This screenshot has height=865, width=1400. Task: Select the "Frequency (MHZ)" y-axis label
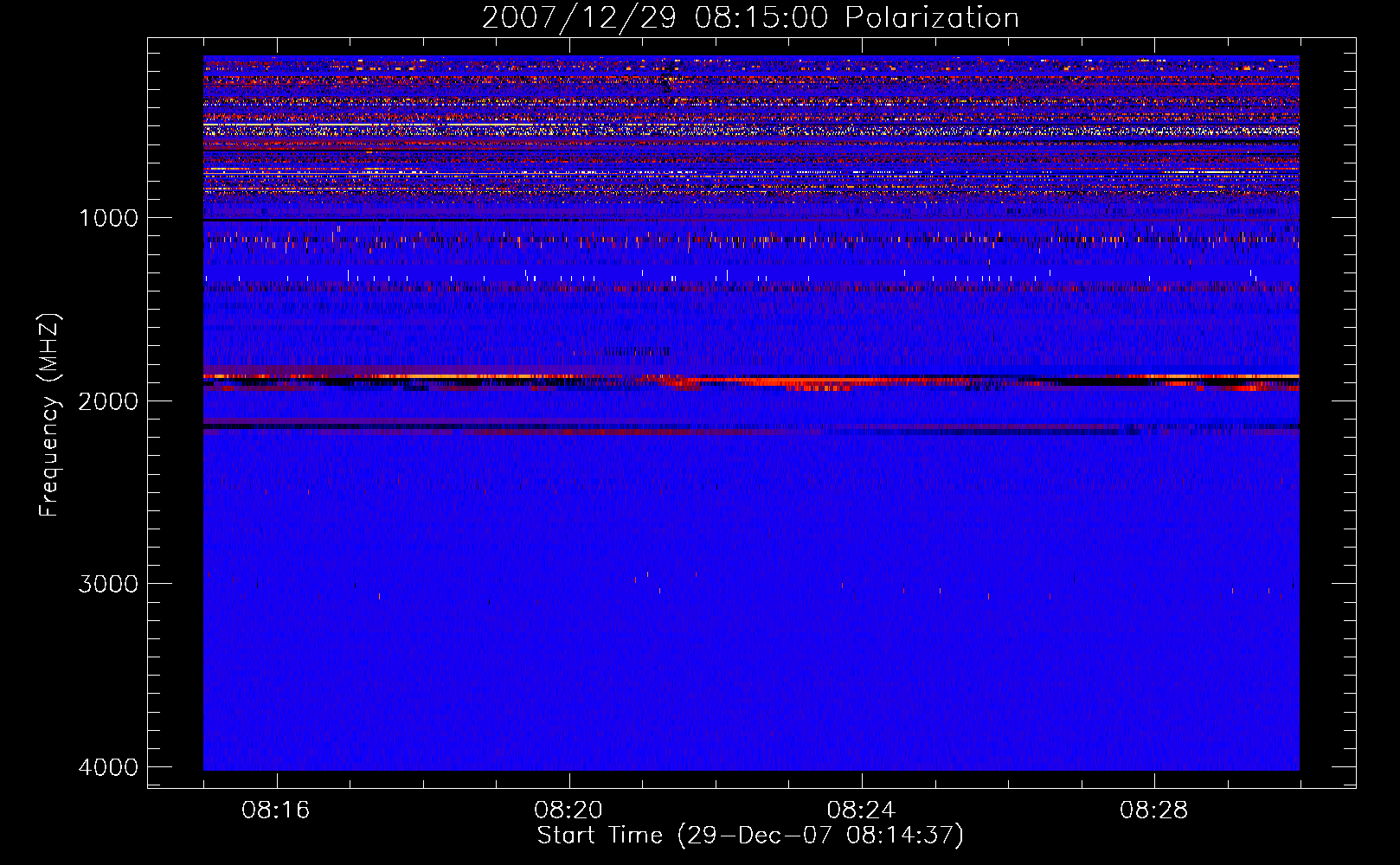click(x=49, y=415)
